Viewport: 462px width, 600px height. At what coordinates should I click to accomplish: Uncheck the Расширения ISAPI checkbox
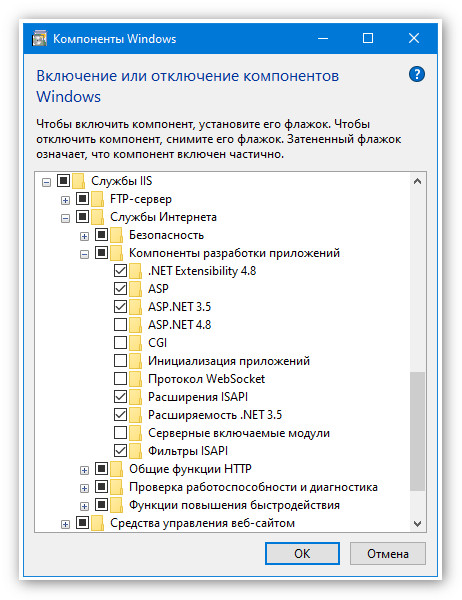pyautogui.click(x=121, y=396)
